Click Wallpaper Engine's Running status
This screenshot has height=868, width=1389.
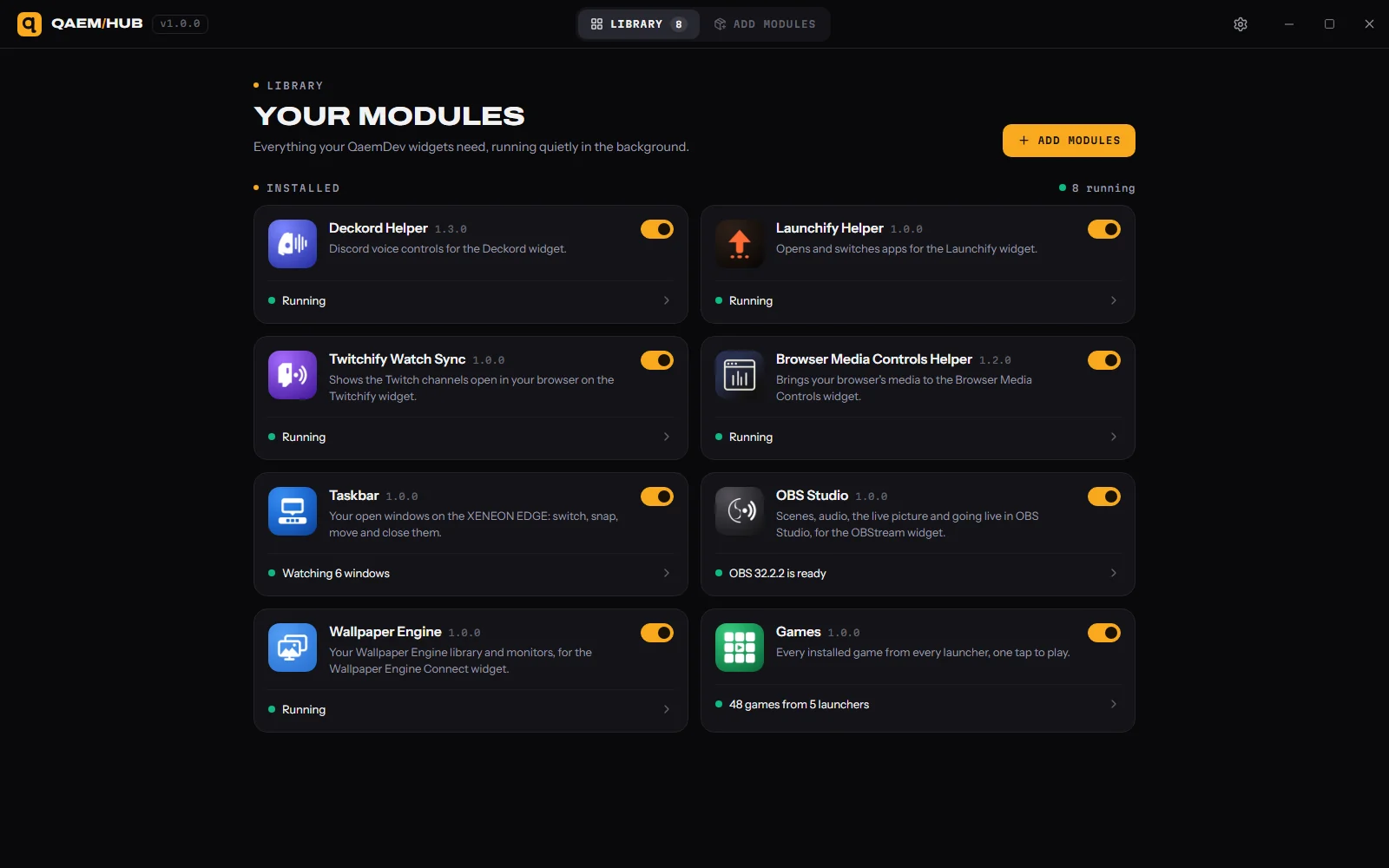click(304, 709)
